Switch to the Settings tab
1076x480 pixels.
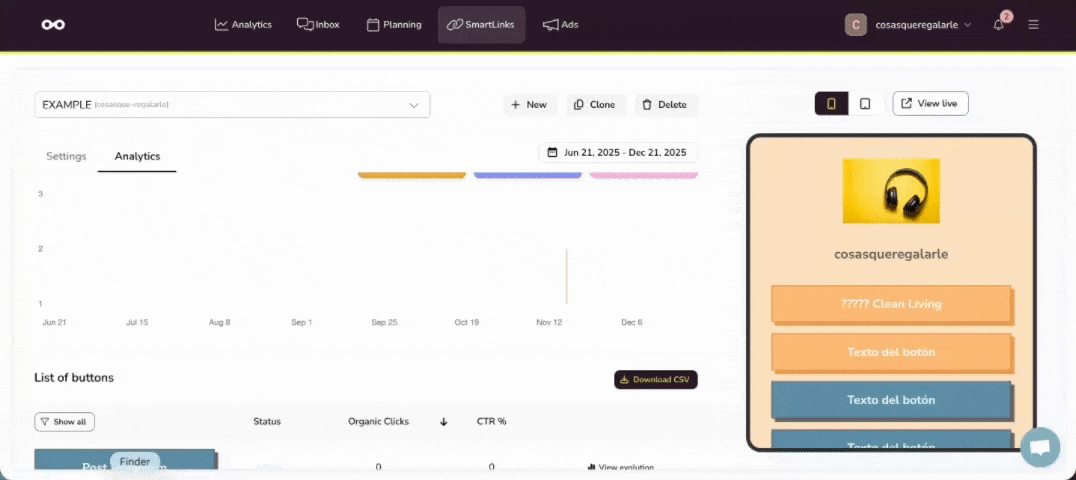tap(66, 156)
